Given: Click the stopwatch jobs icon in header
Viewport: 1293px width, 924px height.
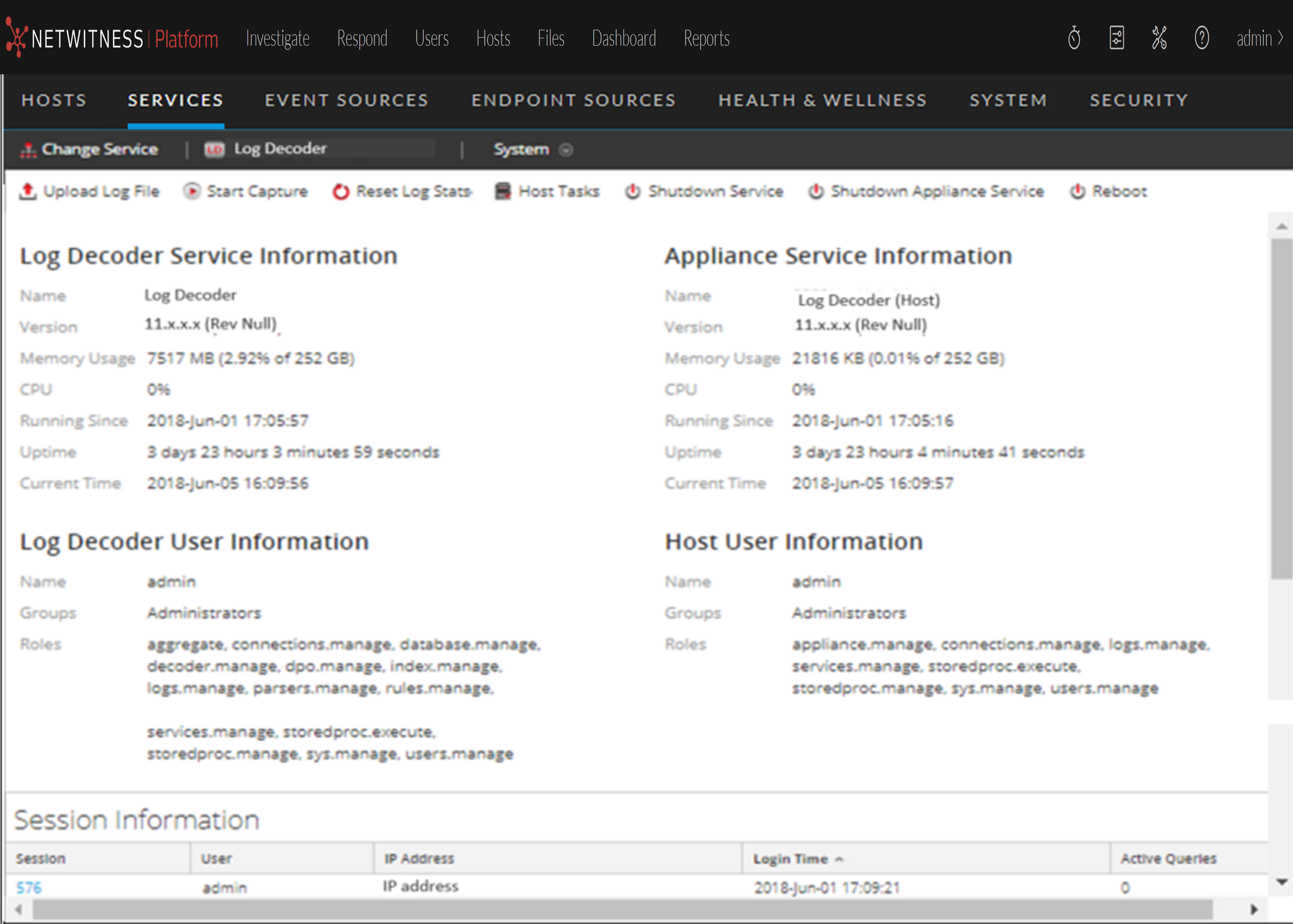Looking at the screenshot, I should [1074, 38].
